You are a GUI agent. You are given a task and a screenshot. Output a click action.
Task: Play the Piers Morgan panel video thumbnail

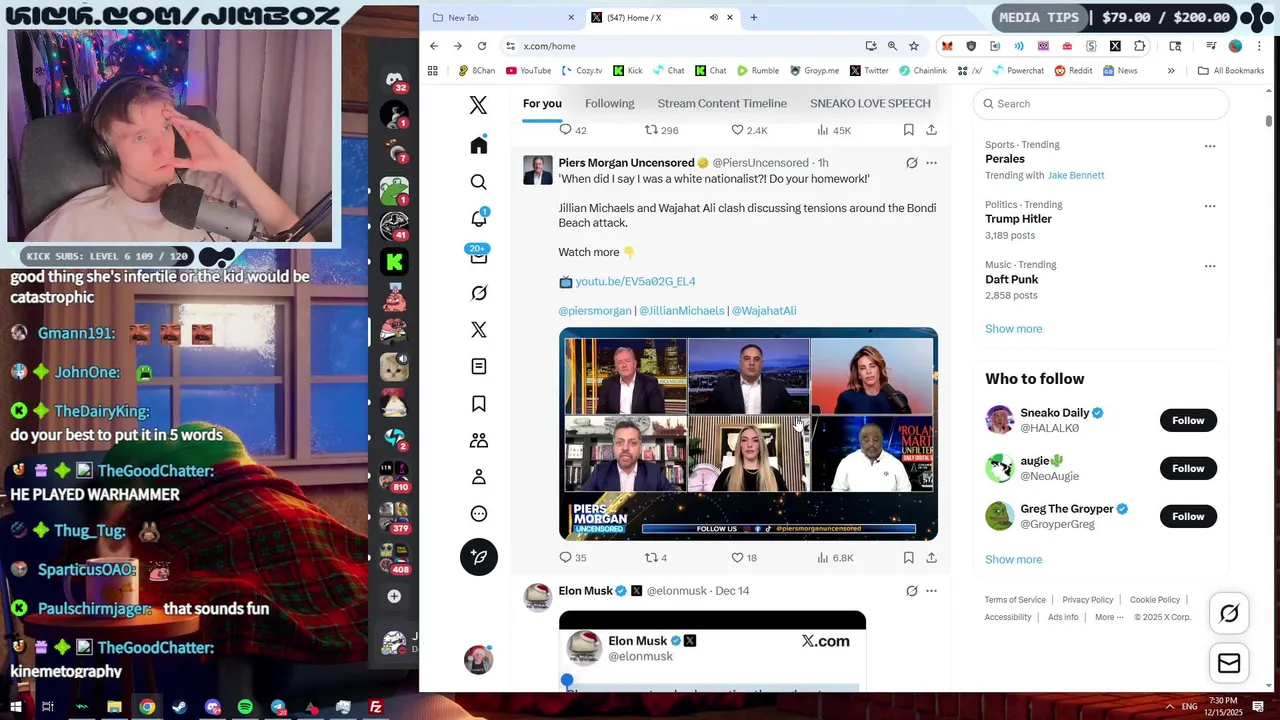coord(748,434)
